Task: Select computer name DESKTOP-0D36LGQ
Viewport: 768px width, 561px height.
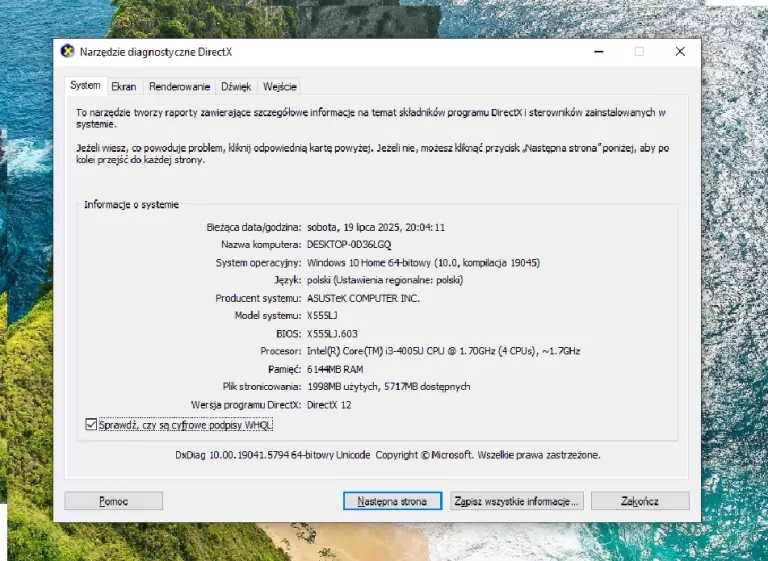Action: pos(349,244)
